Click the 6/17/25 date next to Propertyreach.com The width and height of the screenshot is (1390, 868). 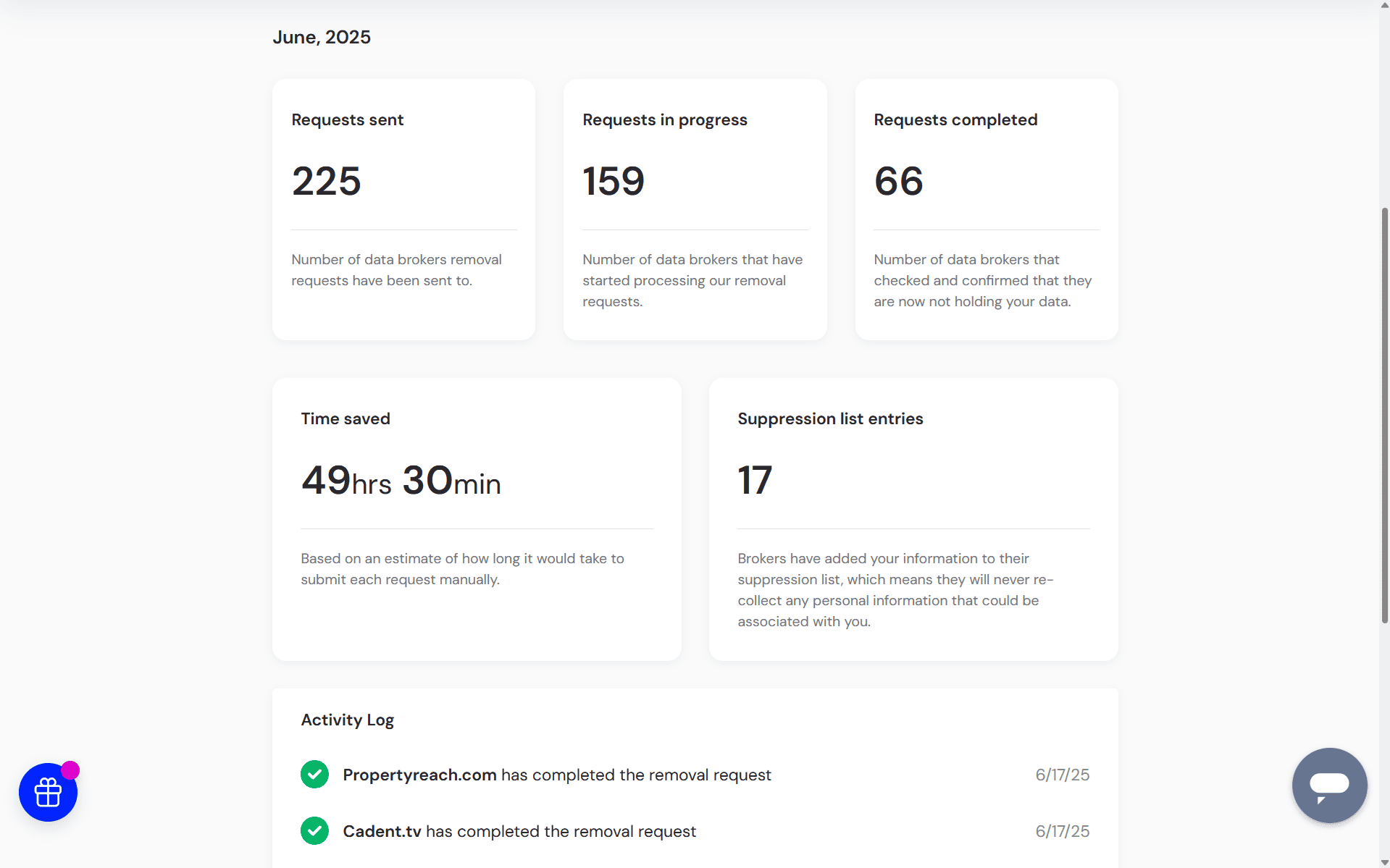(x=1062, y=774)
